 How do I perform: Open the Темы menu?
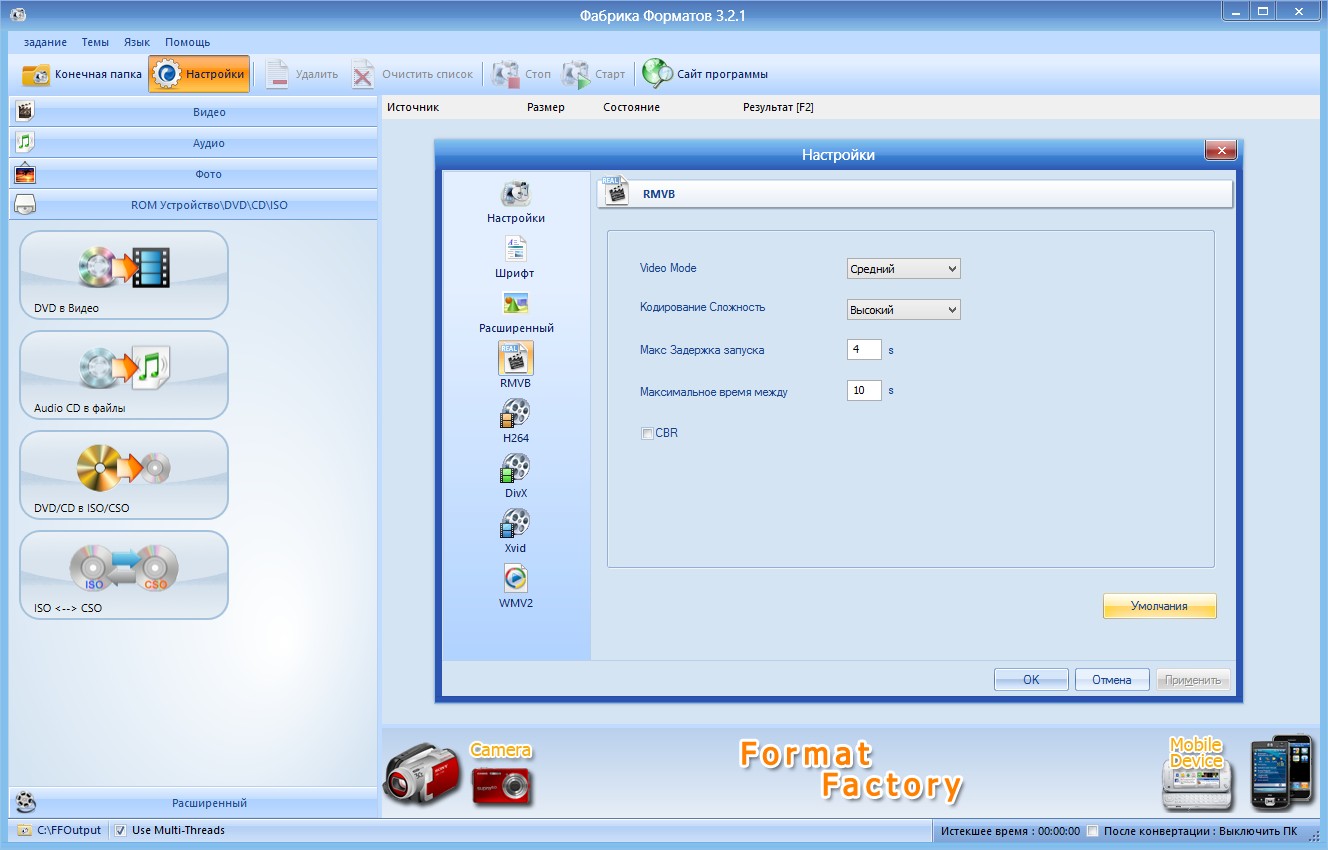(x=95, y=42)
